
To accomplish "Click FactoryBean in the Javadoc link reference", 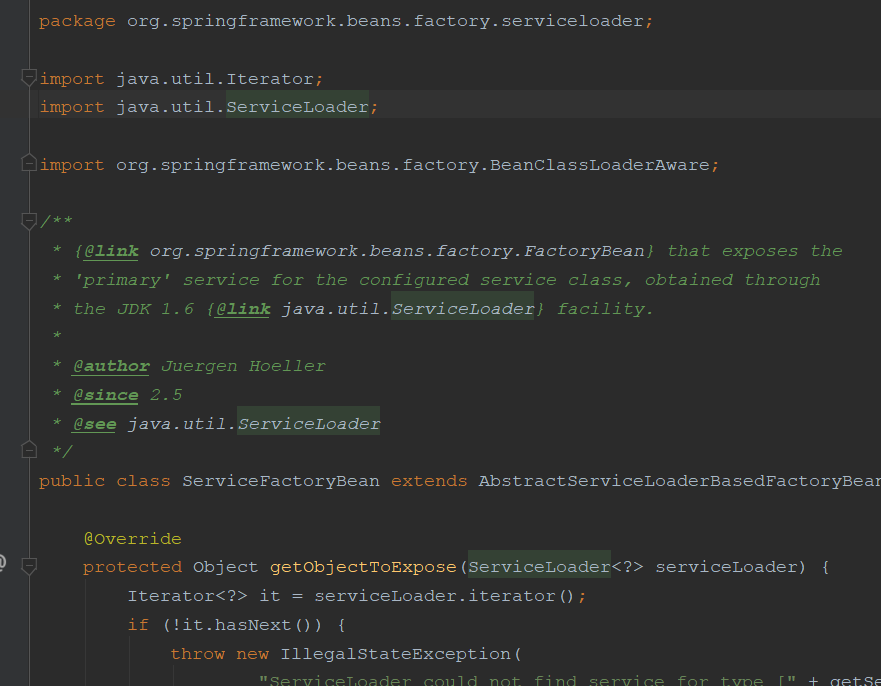I will (584, 251).
